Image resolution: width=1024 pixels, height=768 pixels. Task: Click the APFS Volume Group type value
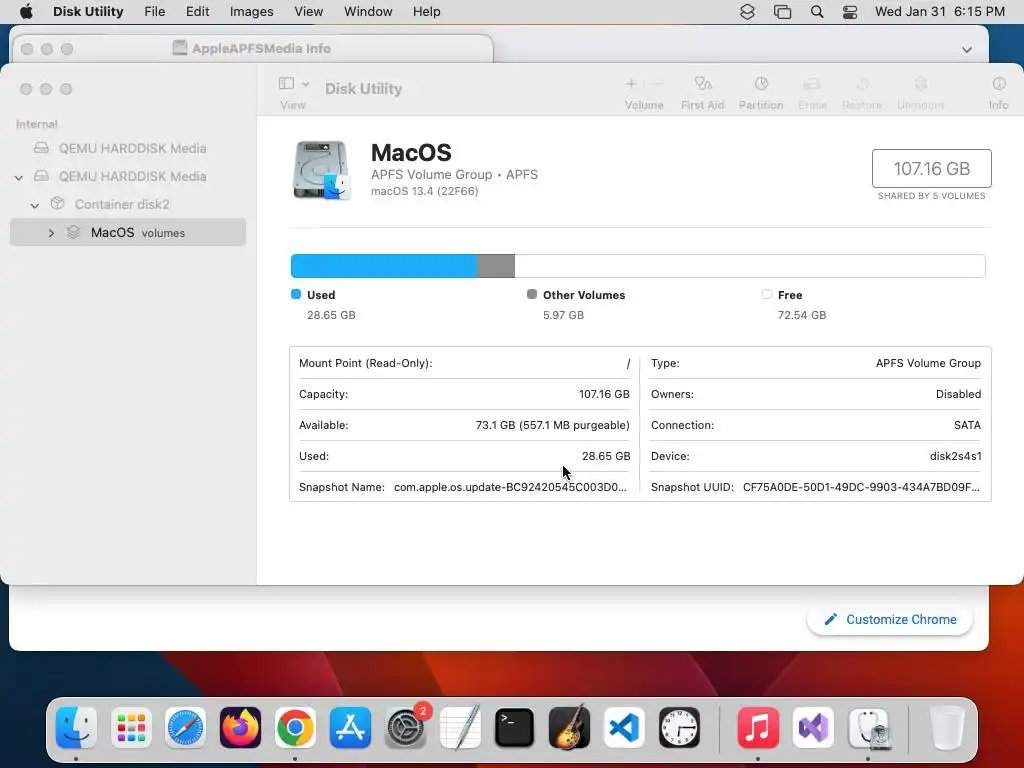(x=928, y=363)
